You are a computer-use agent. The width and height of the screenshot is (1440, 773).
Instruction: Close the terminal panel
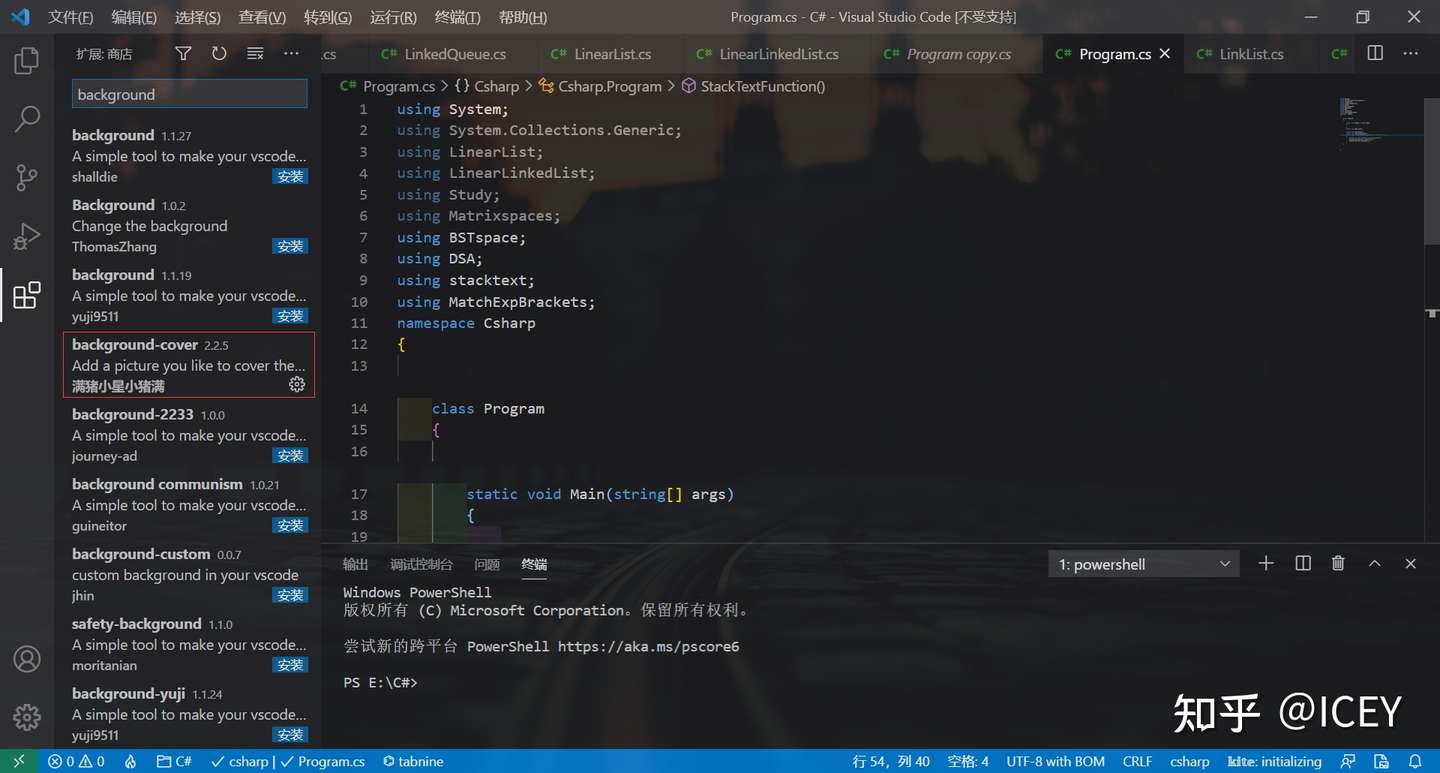(1411, 564)
